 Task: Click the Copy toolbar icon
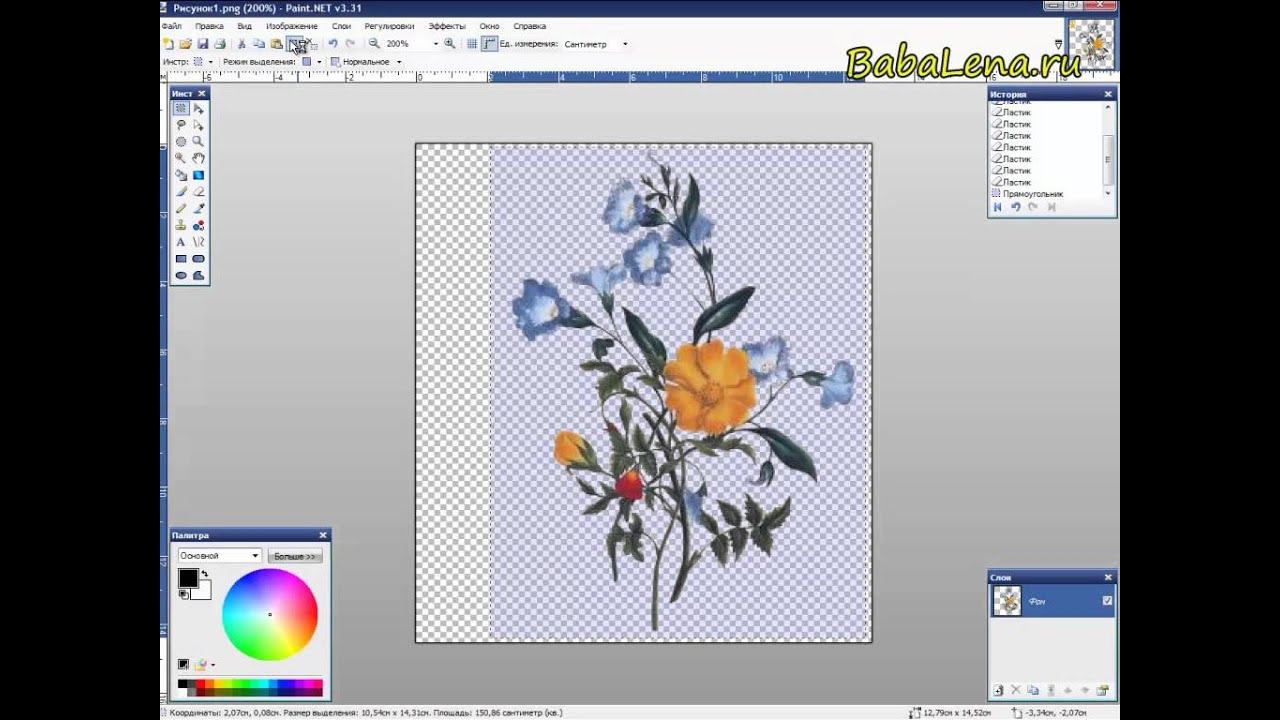pyautogui.click(x=259, y=44)
